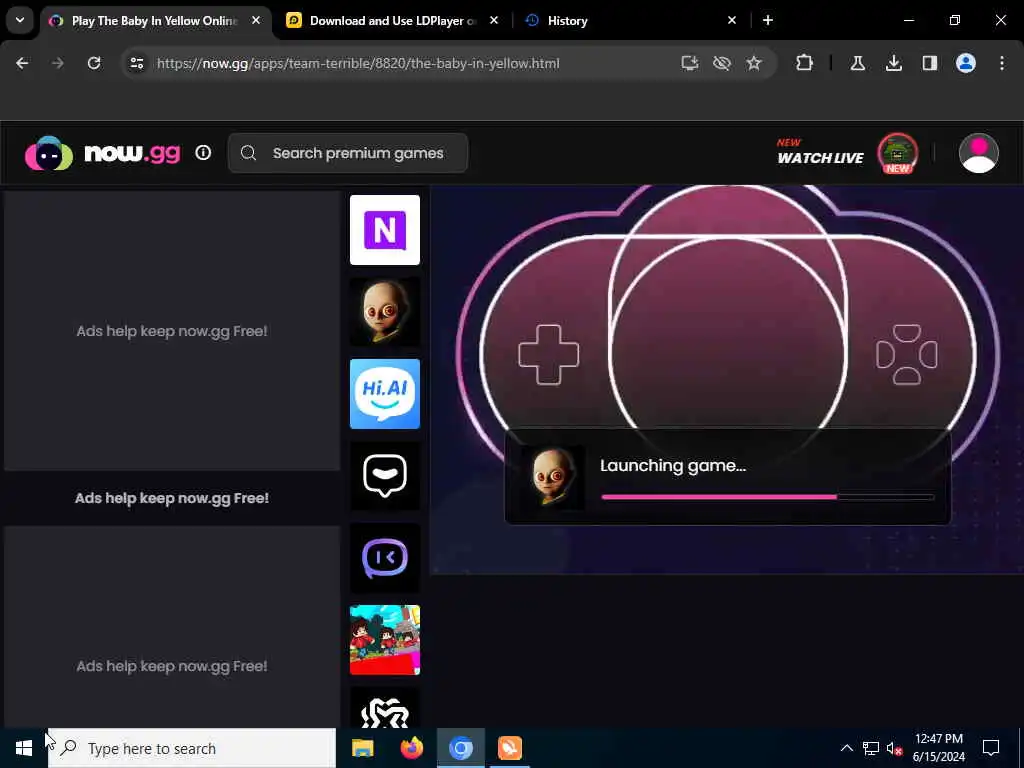This screenshot has width=1024, height=768.
Task: Show hidden system tray icons
Action: pyautogui.click(x=846, y=748)
